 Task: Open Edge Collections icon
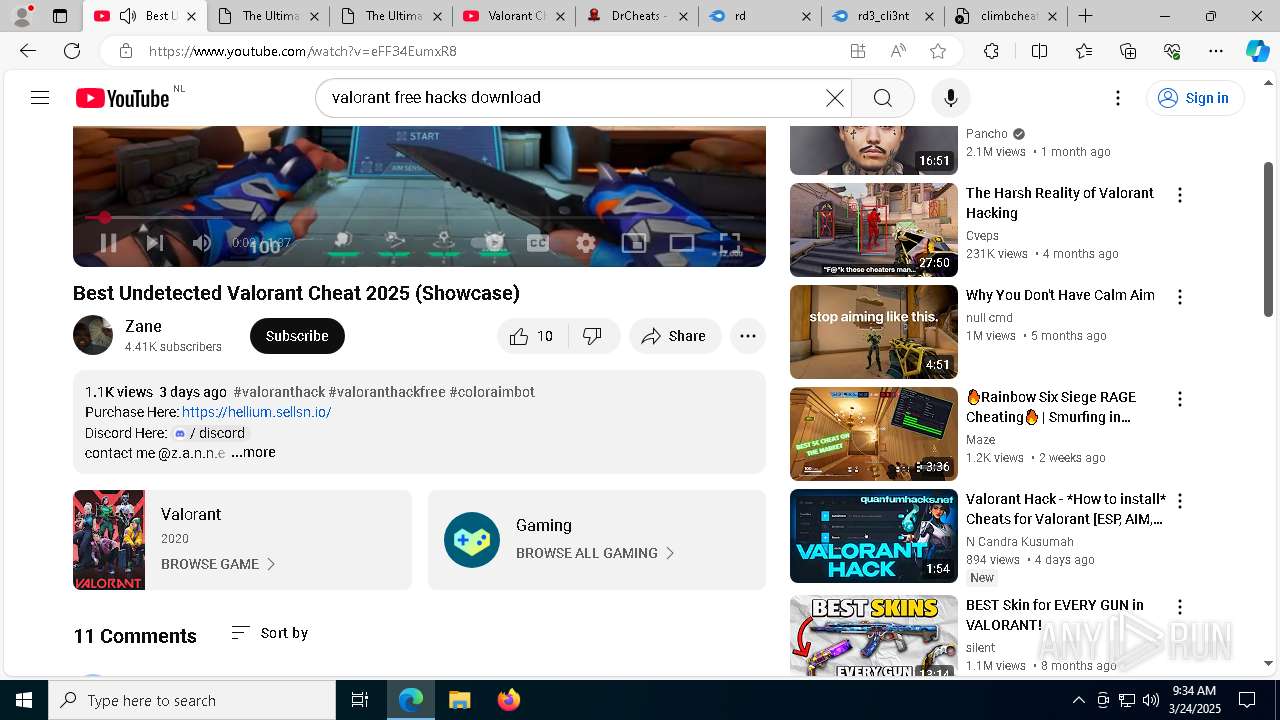tap(1128, 51)
